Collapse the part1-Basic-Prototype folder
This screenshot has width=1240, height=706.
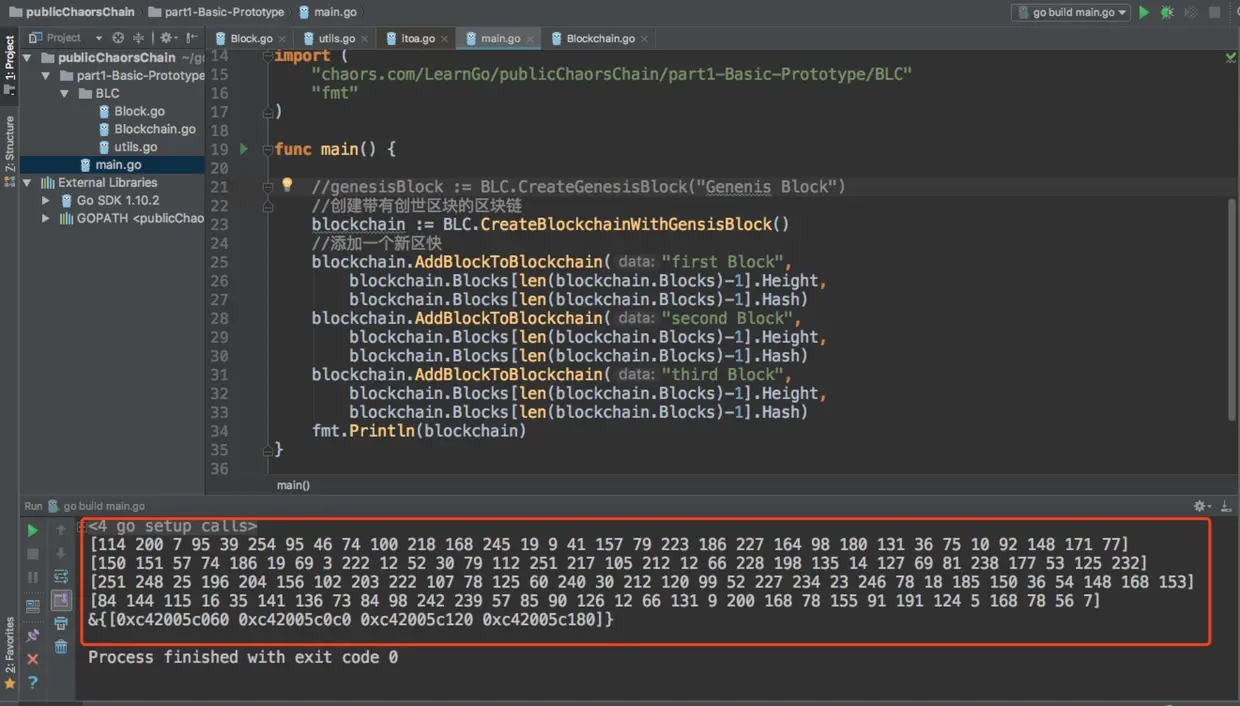click(46, 76)
